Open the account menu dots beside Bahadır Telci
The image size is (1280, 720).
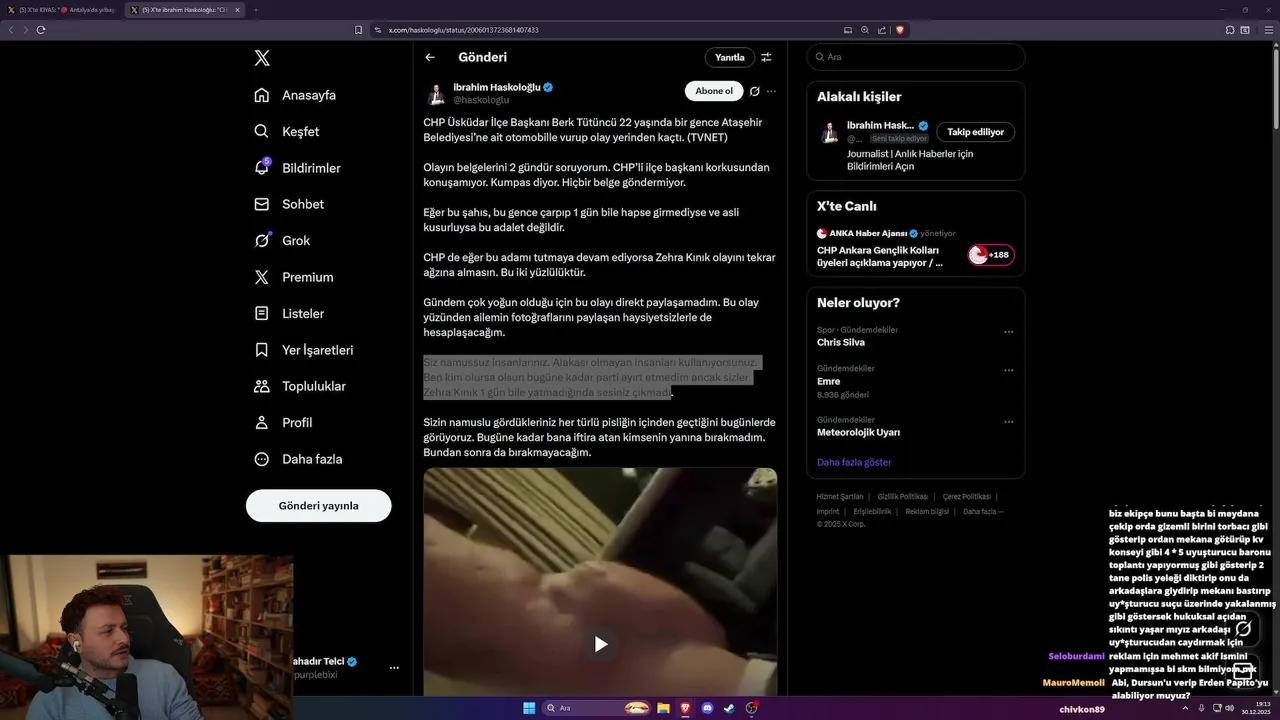pos(394,667)
